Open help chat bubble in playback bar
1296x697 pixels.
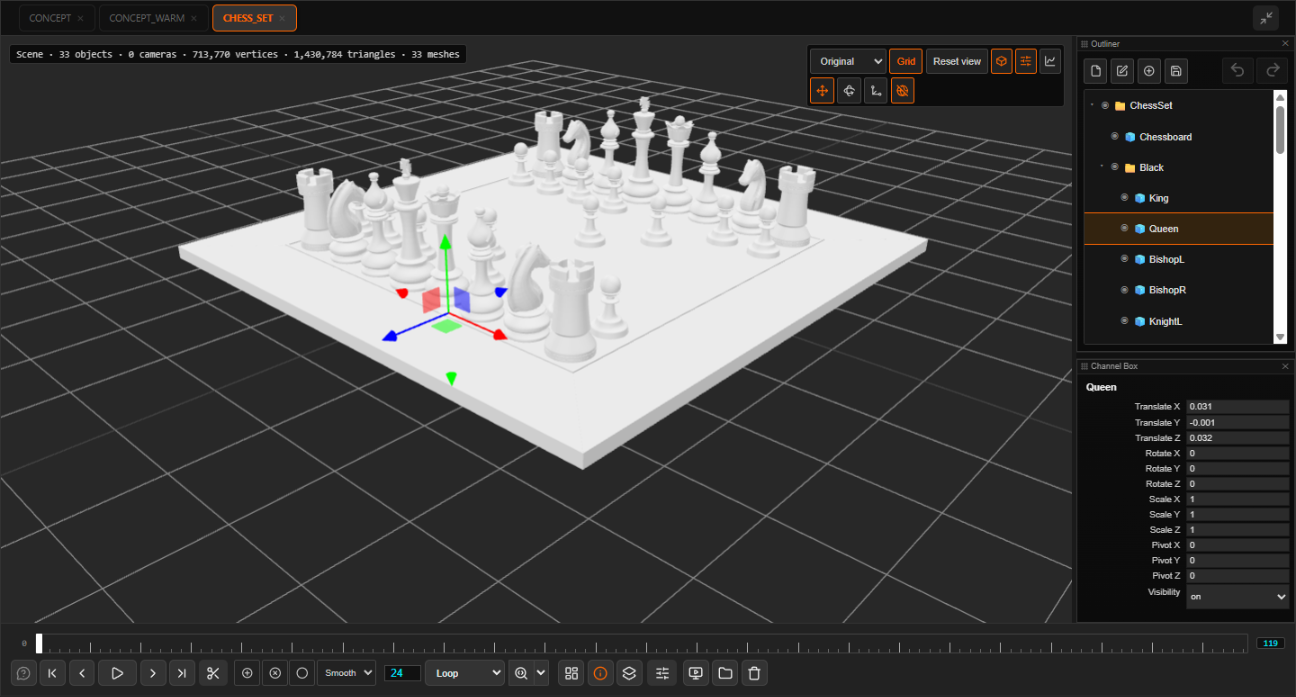pyautogui.click(x=23, y=673)
